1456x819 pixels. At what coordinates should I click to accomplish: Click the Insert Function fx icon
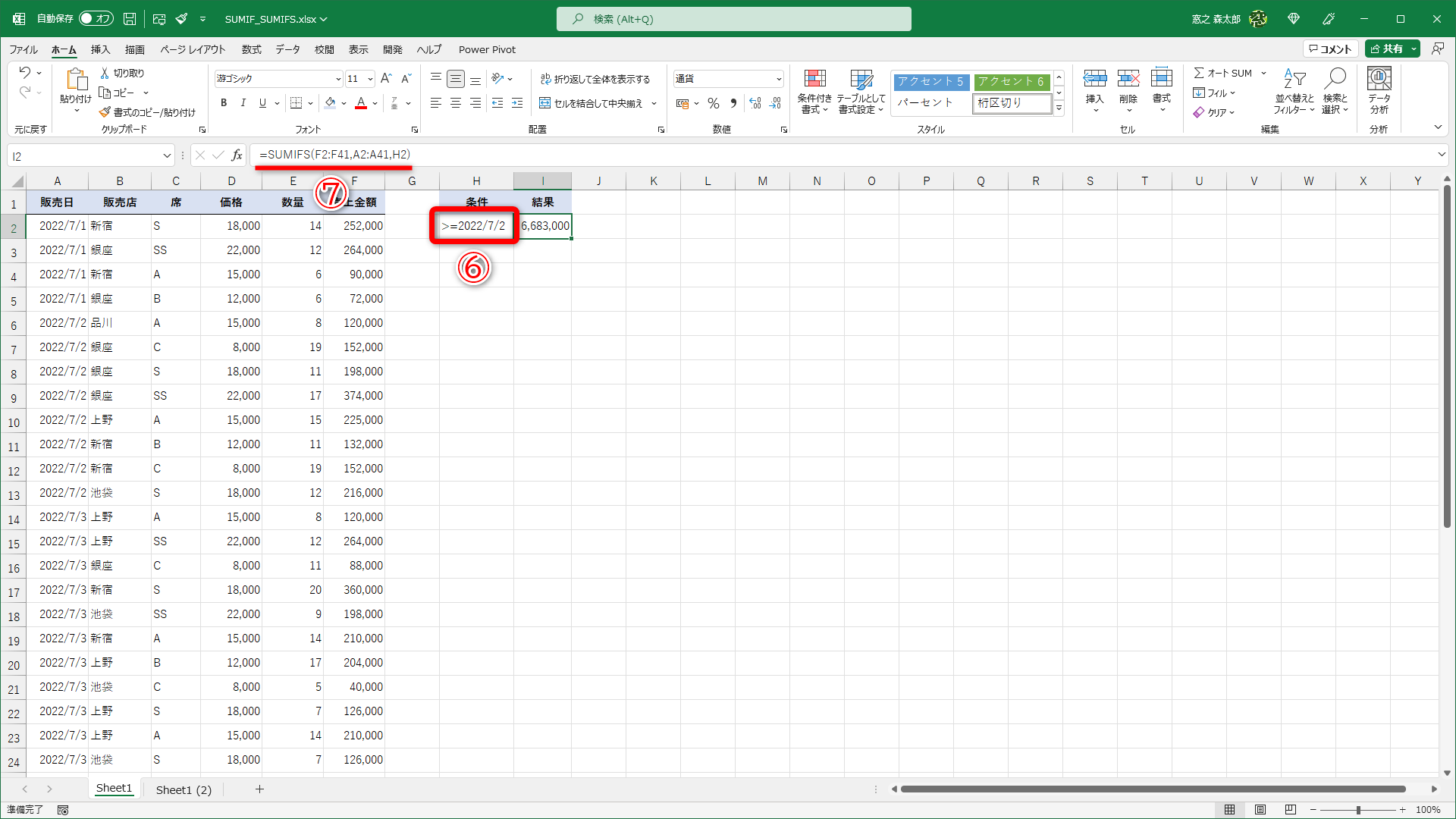point(237,155)
